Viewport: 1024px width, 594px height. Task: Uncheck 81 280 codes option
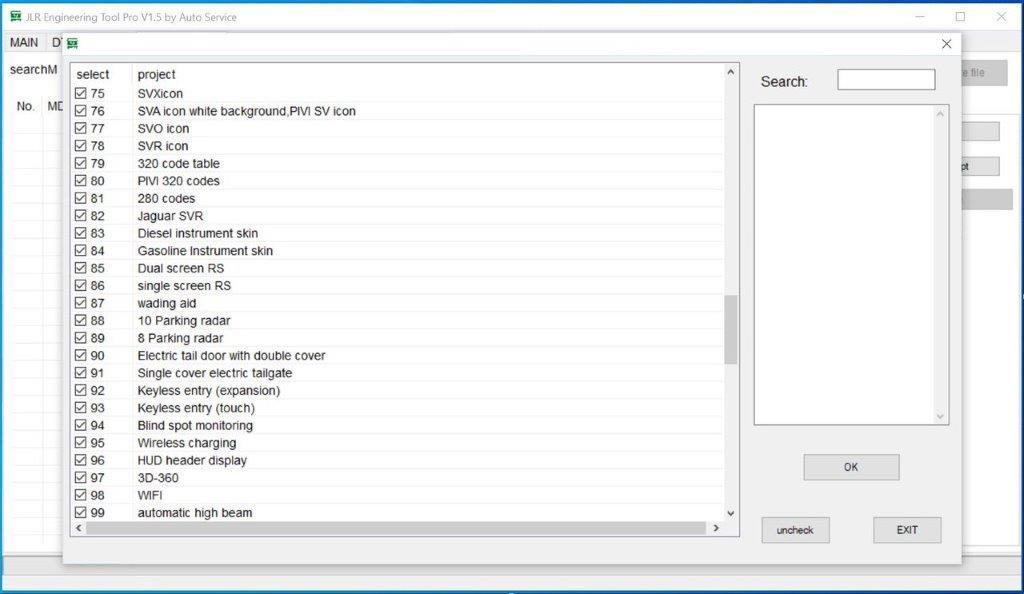[x=80, y=198]
